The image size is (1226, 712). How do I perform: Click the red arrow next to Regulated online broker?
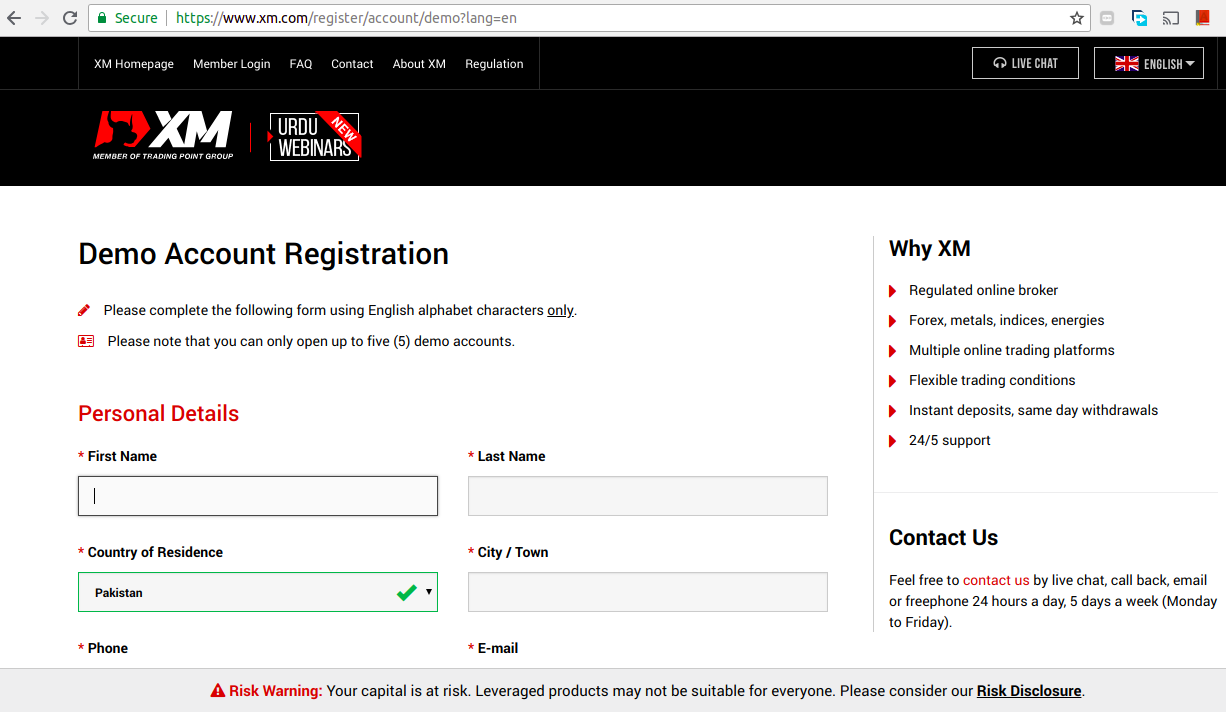pos(892,291)
